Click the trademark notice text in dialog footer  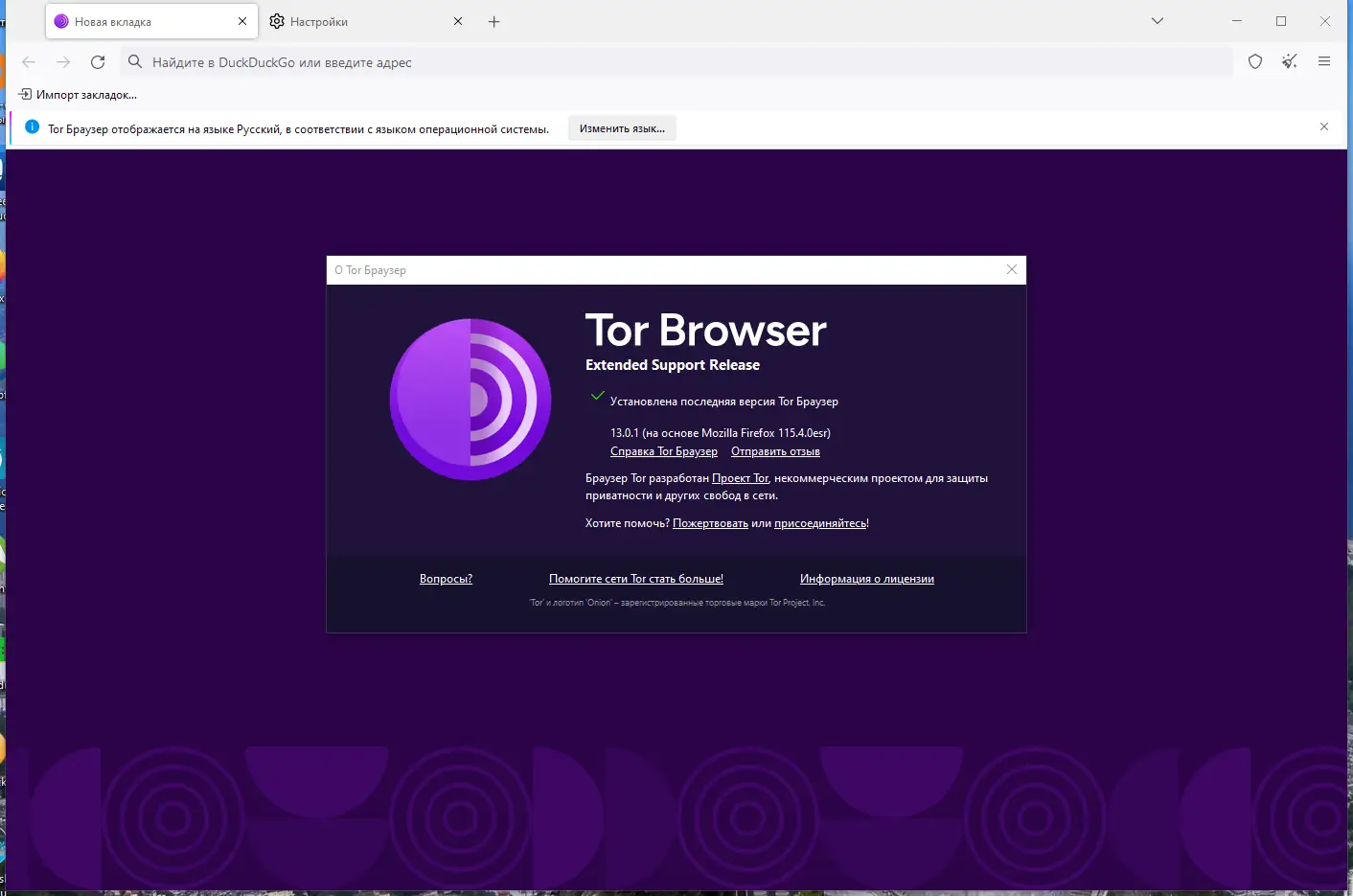(677, 603)
